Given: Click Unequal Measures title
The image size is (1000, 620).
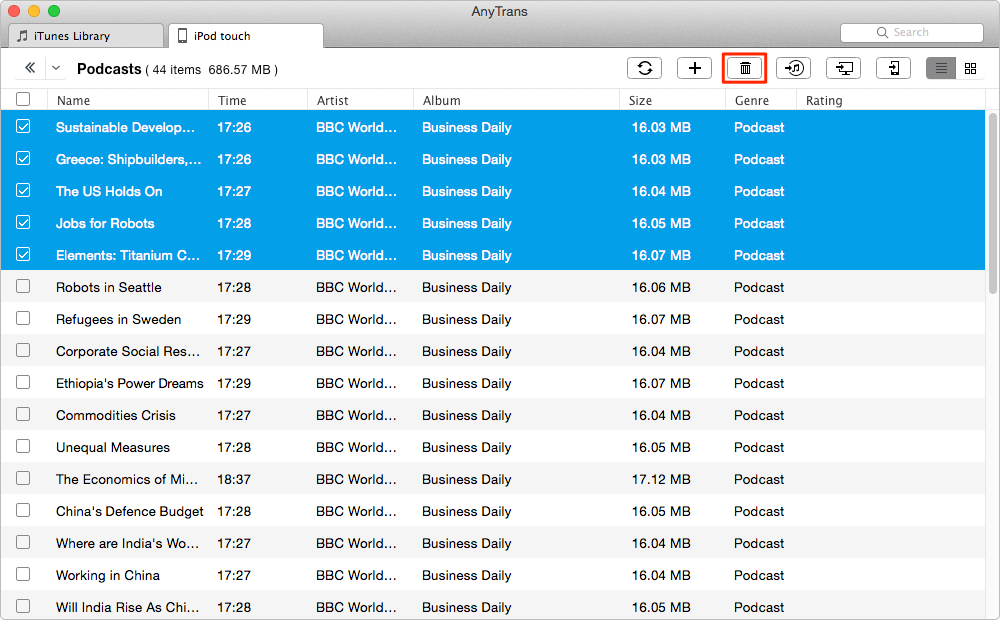Looking at the screenshot, I should (113, 447).
